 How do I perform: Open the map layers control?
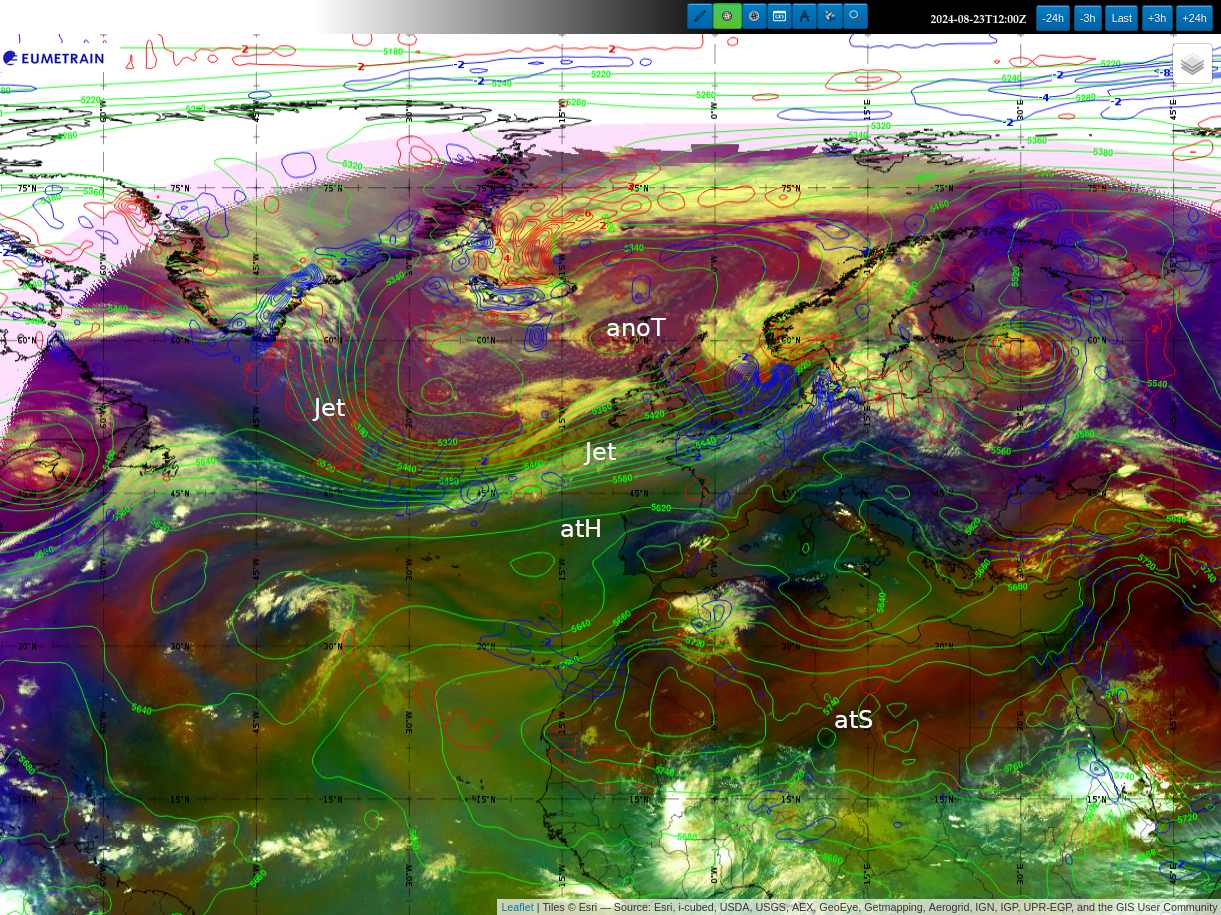(1192, 64)
